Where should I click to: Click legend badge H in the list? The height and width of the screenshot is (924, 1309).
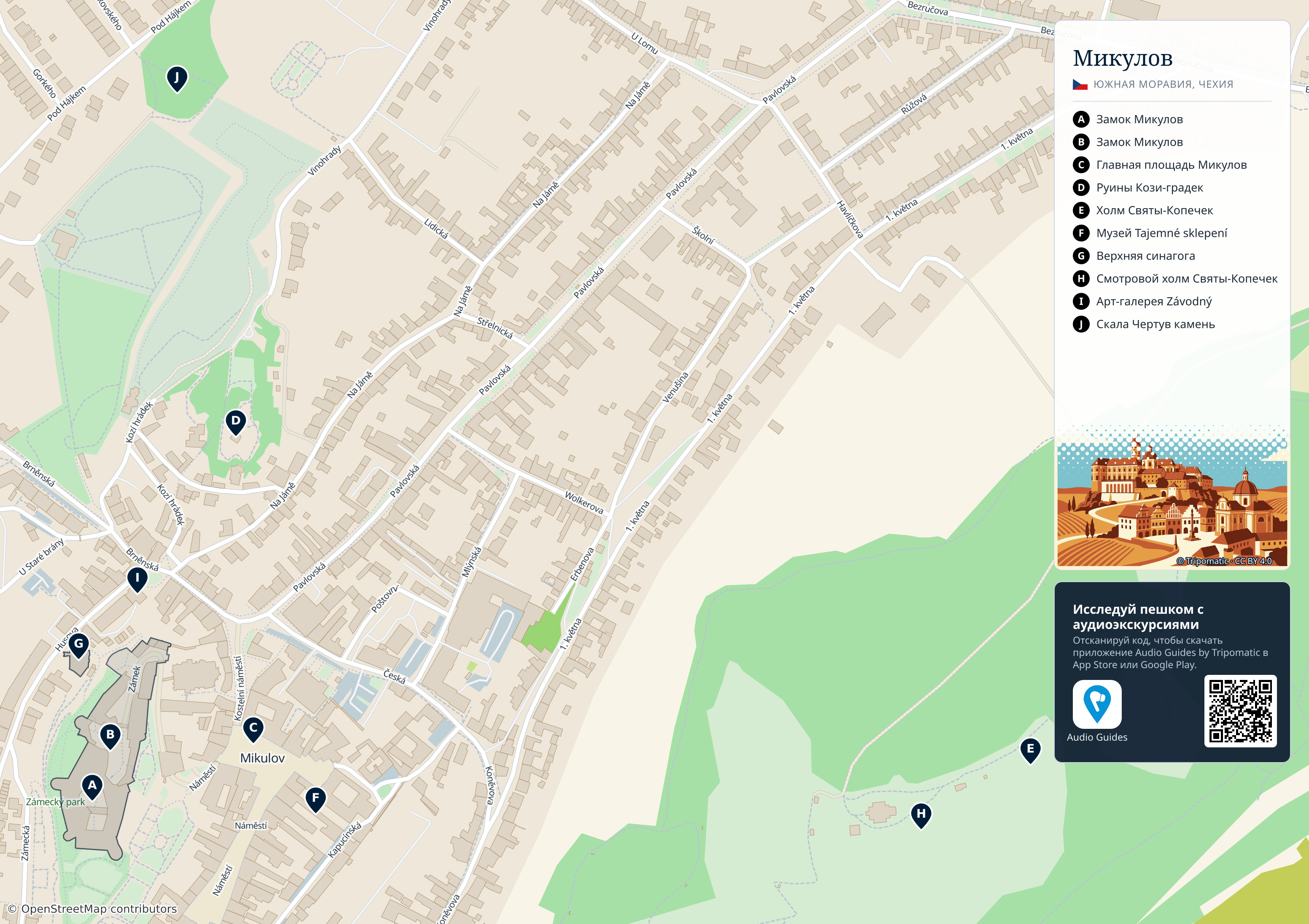[1081, 279]
